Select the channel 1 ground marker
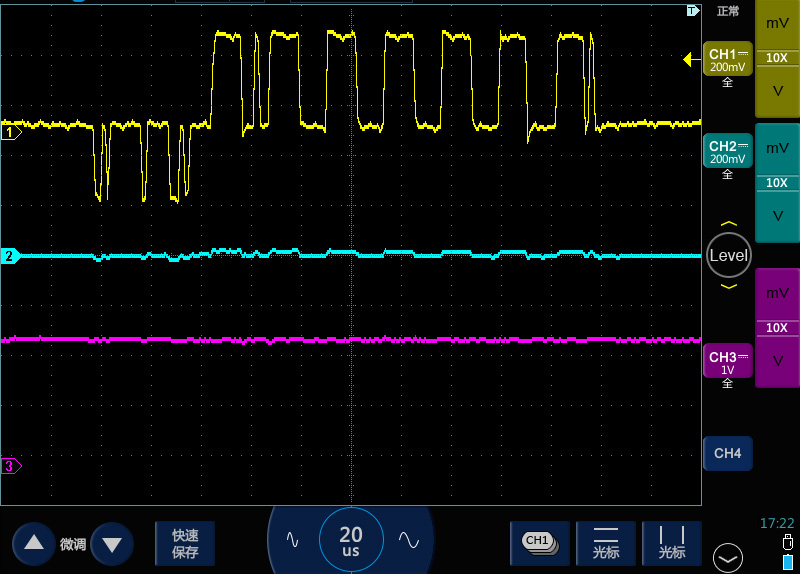This screenshot has width=800, height=574. coord(11,133)
